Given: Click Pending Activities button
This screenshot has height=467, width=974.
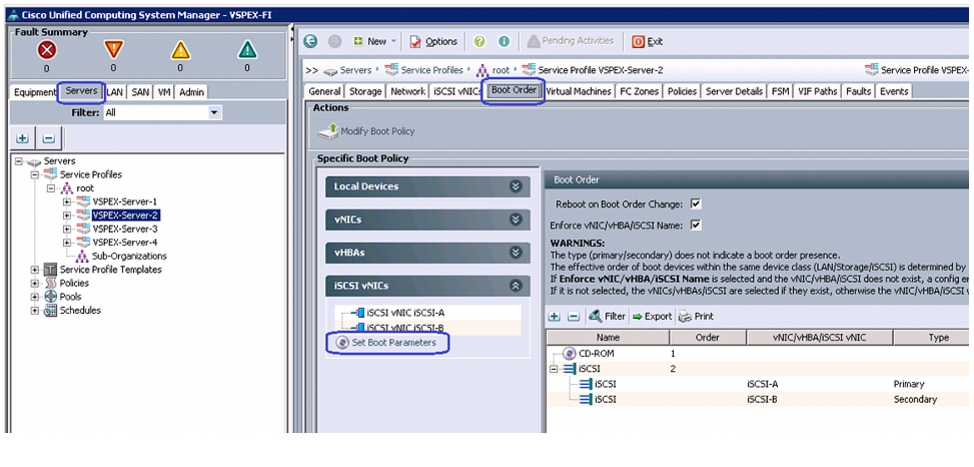Looking at the screenshot, I should click(570, 41).
